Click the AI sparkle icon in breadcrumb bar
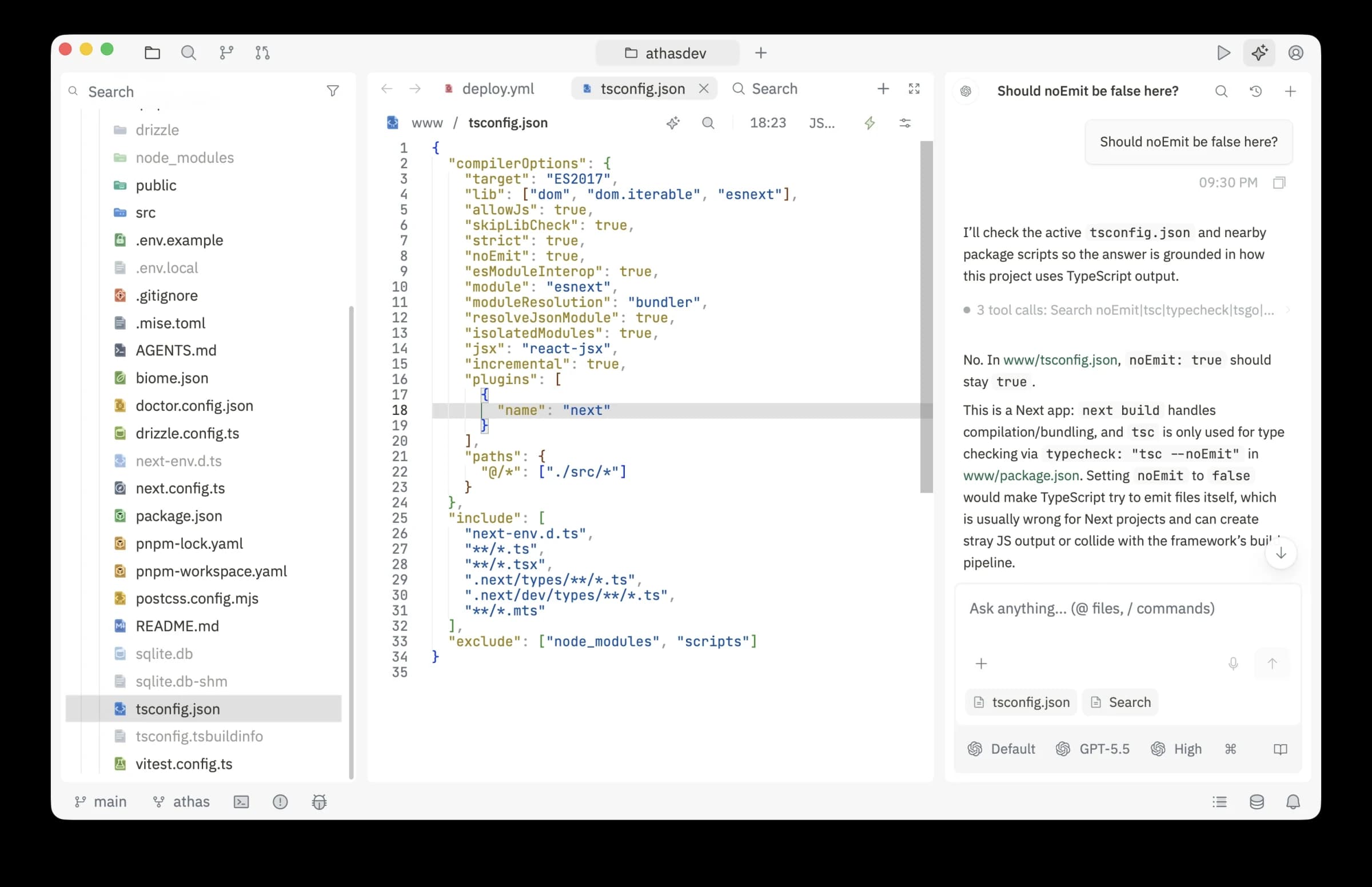1372x887 pixels. tap(673, 123)
